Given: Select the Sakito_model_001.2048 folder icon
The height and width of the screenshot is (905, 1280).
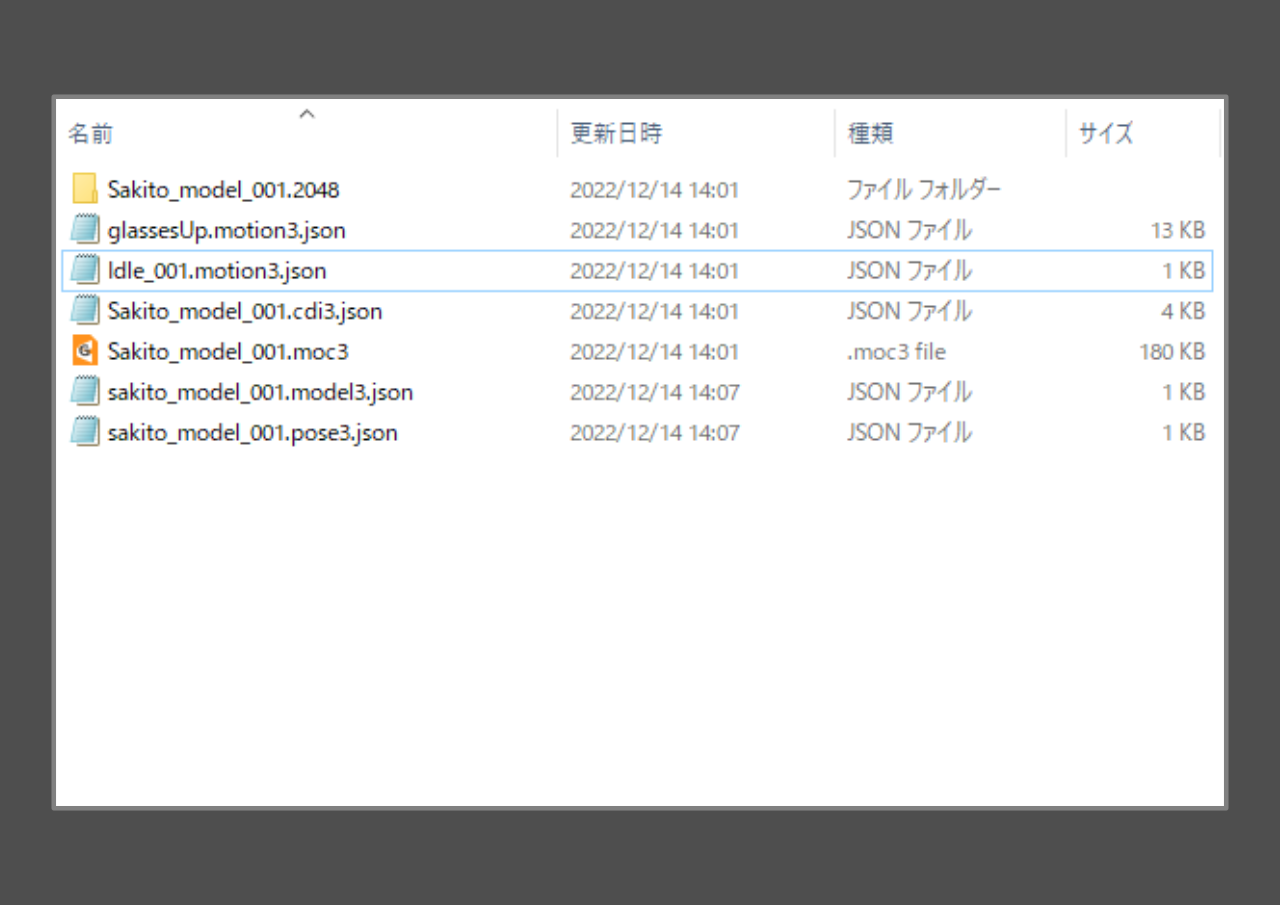Looking at the screenshot, I should click(x=85, y=189).
